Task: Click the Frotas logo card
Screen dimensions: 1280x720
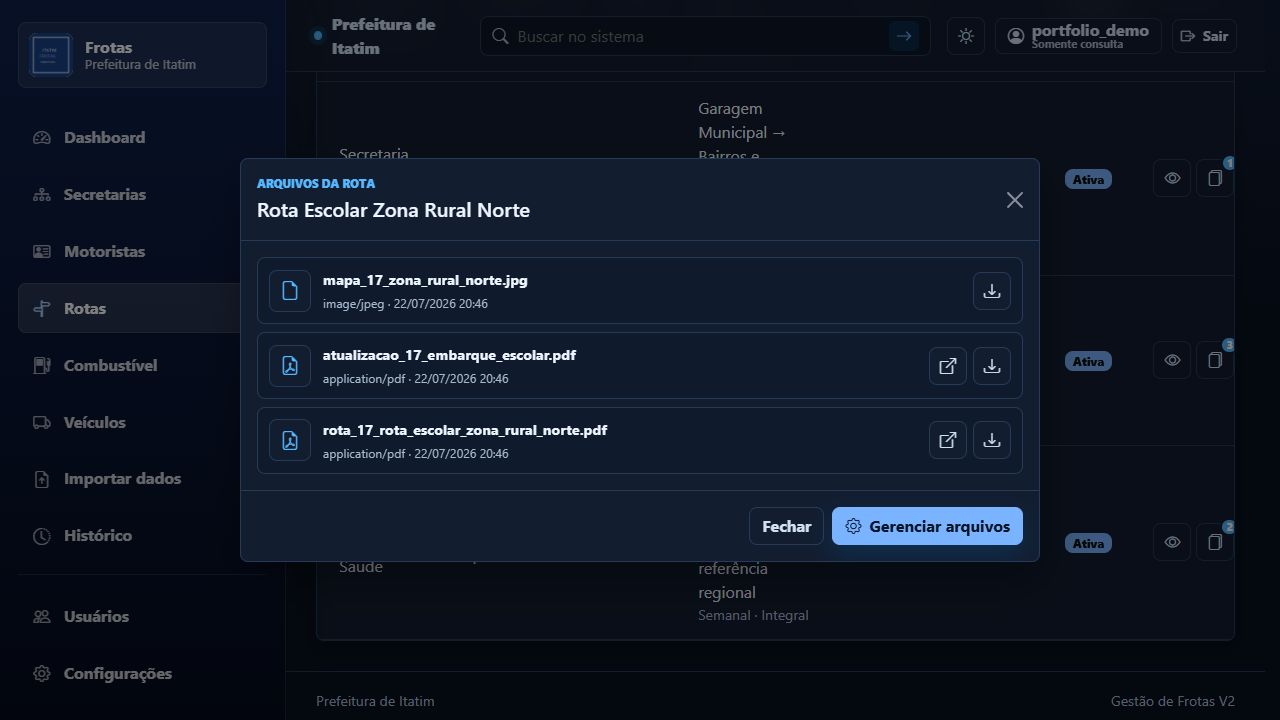Action: click(142, 55)
